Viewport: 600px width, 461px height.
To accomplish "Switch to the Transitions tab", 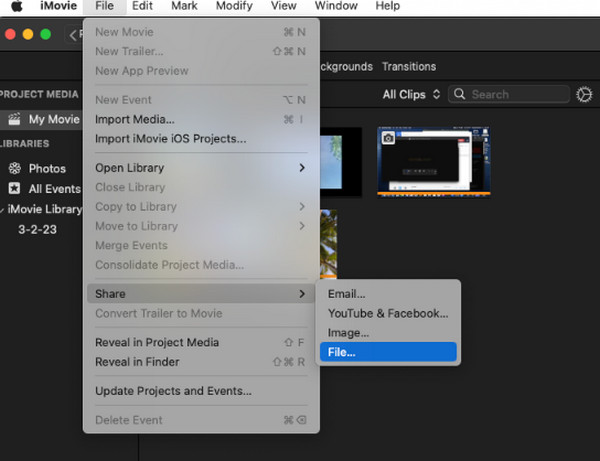I will point(409,67).
